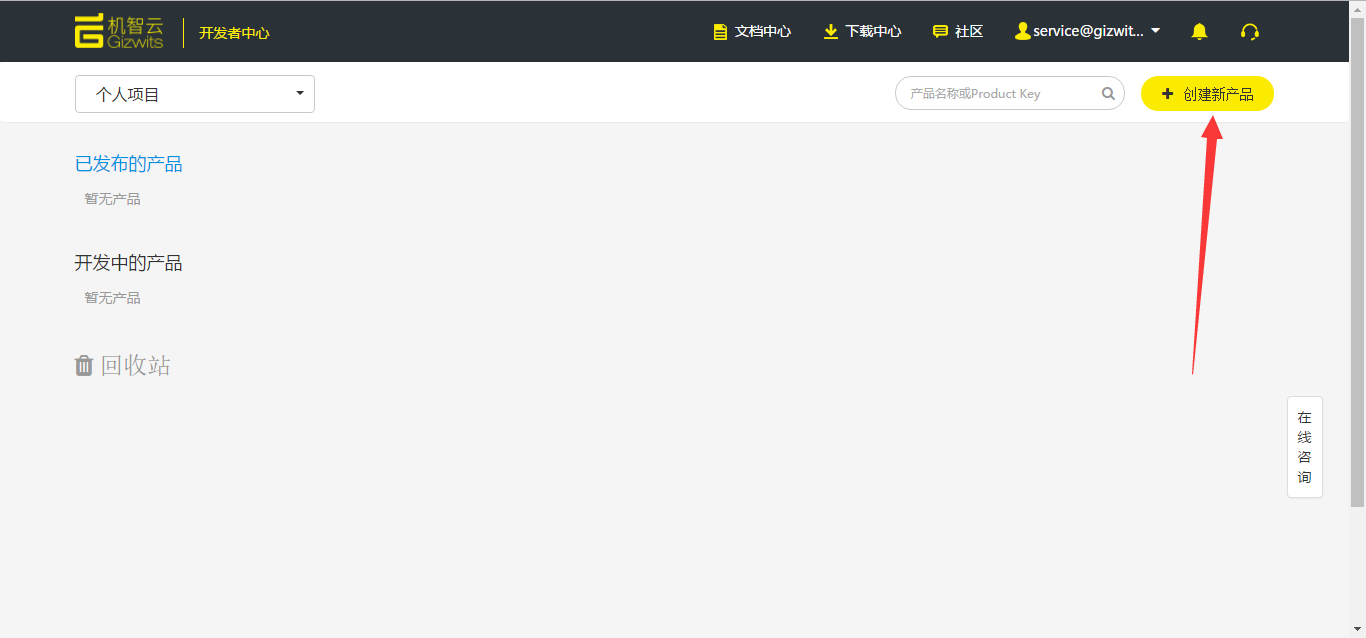1366x638 pixels.
Task: Select the 已发布的产品 link
Action: tap(128, 163)
